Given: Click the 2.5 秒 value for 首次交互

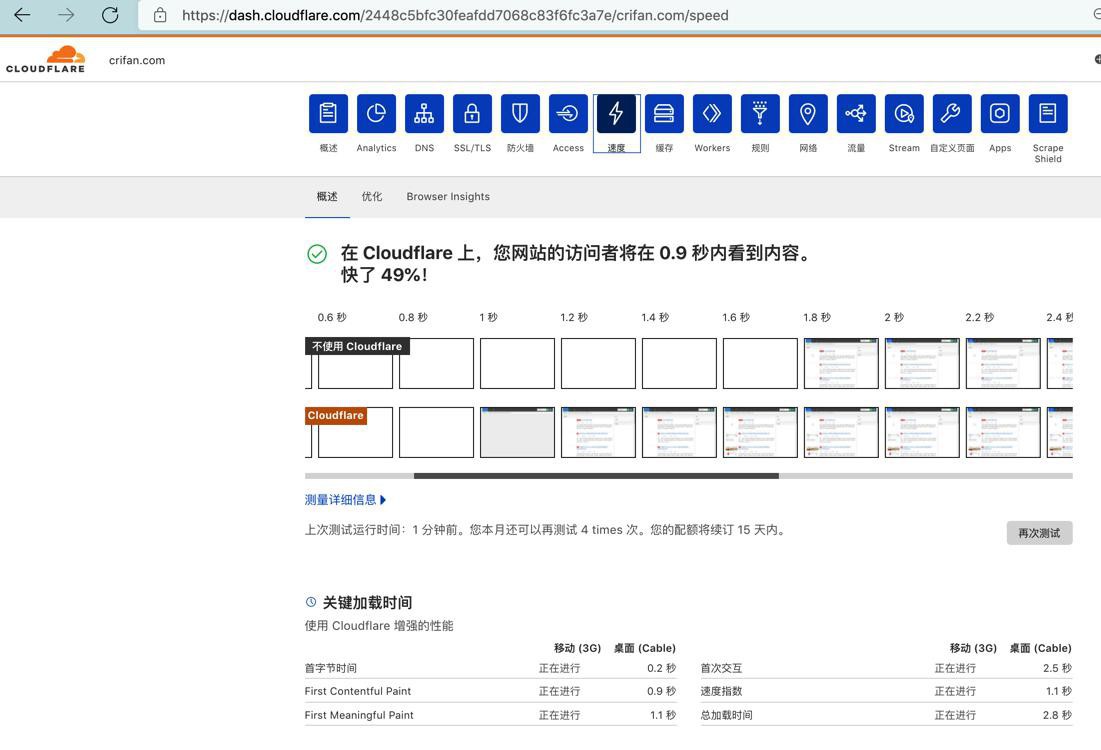Looking at the screenshot, I should (1057, 668).
